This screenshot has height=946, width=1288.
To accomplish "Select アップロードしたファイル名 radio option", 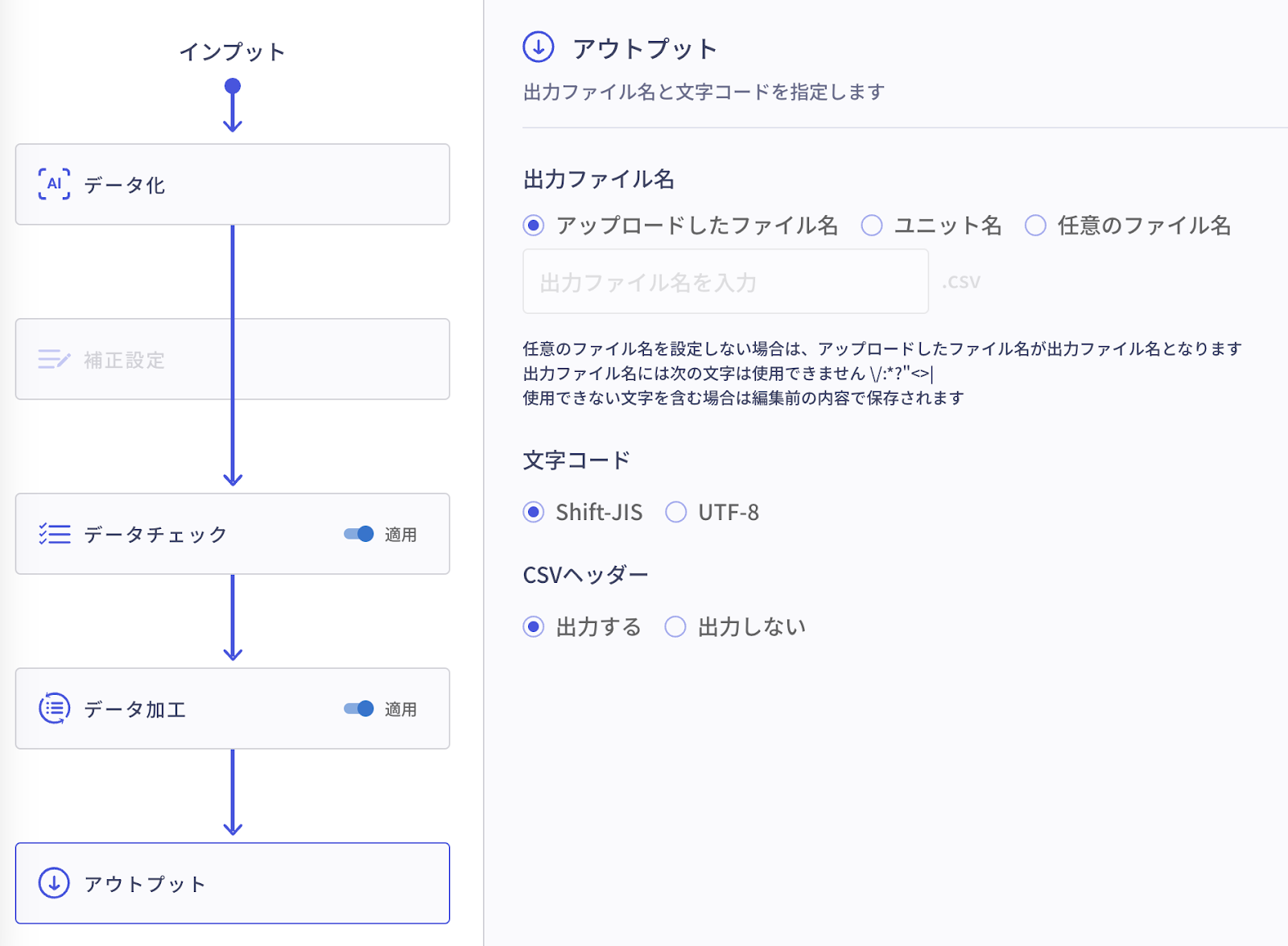I will pos(533,225).
